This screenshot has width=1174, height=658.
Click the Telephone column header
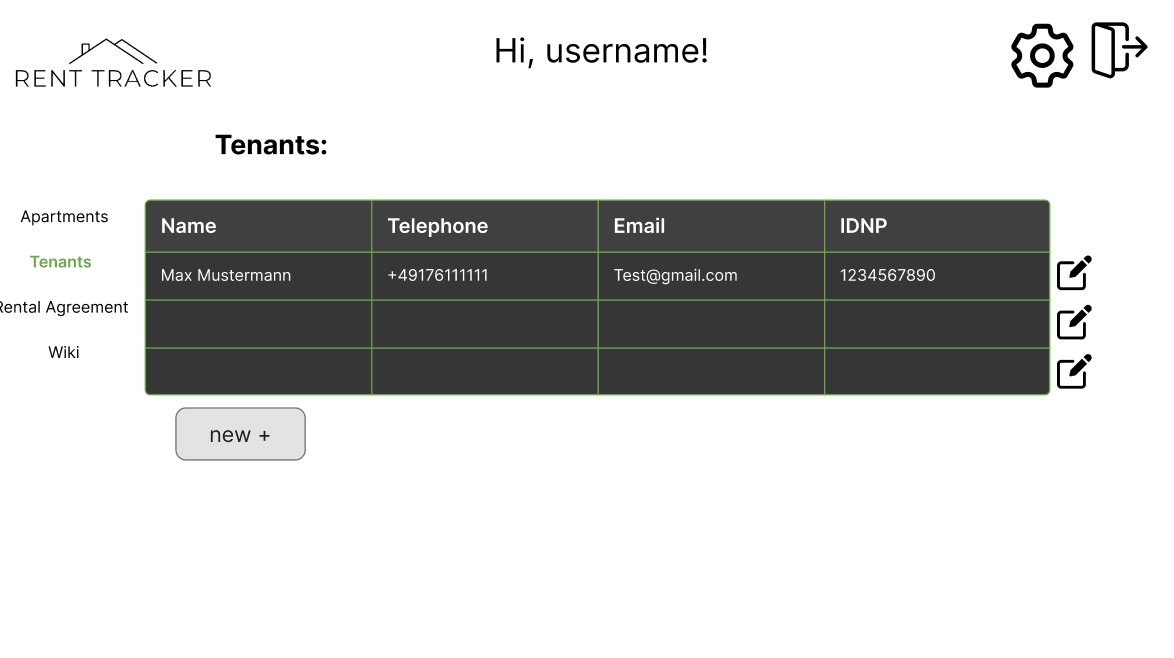click(x=438, y=226)
